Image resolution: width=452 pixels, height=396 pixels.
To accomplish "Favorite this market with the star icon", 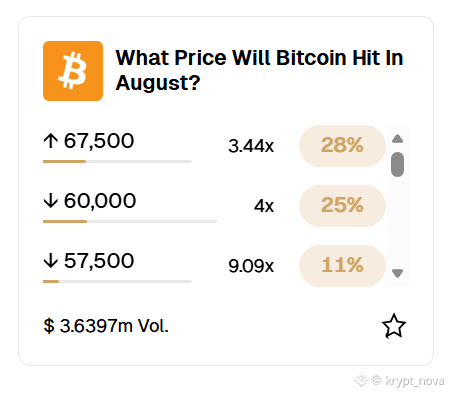I will (x=394, y=326).
